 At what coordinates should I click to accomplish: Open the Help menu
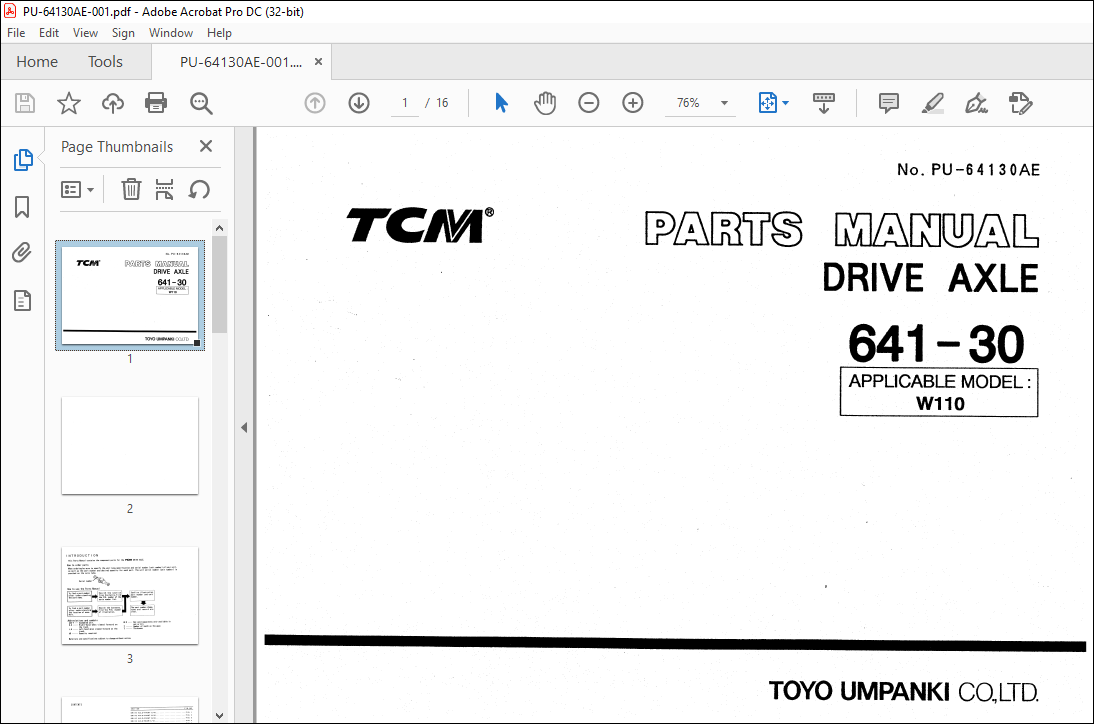click(219, 33)
